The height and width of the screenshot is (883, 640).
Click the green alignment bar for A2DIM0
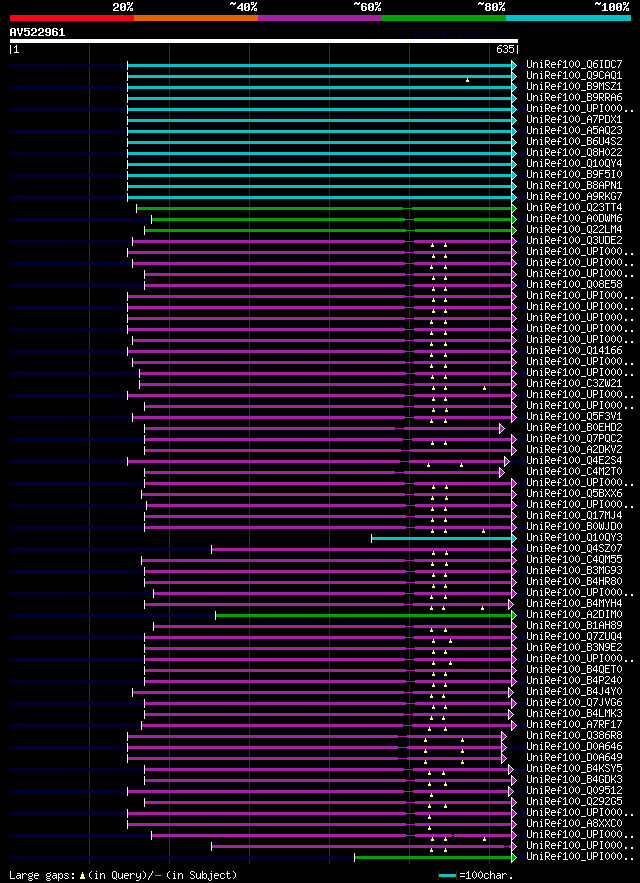[363, 615]
